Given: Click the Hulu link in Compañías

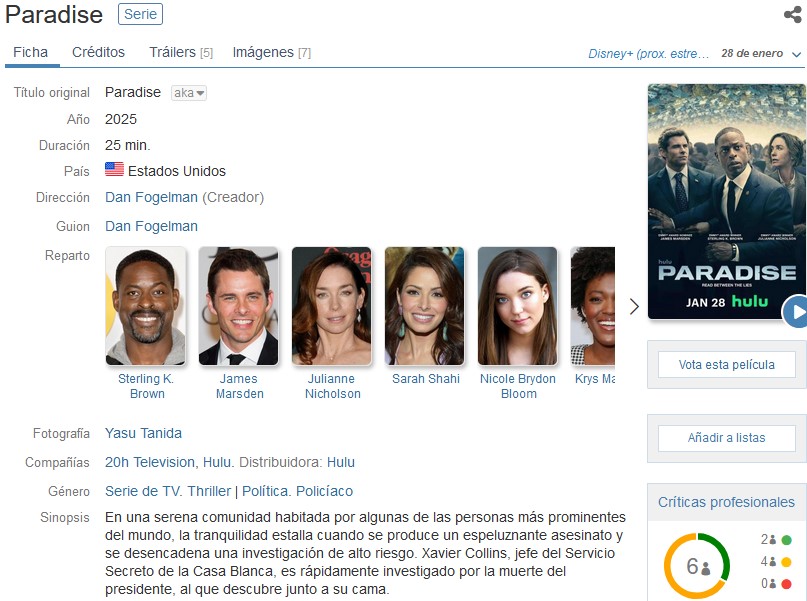Looking at the screenshot, I should (x=217, y=462).
